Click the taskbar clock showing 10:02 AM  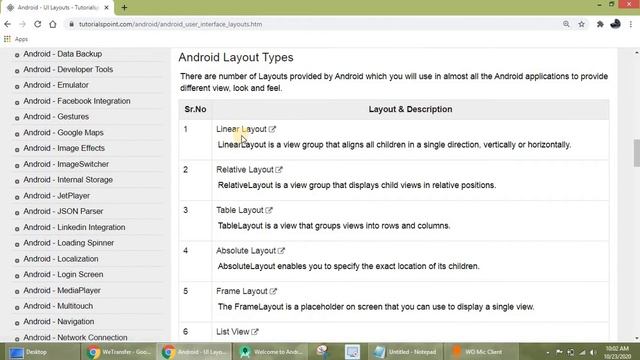(x=617, y=352)
